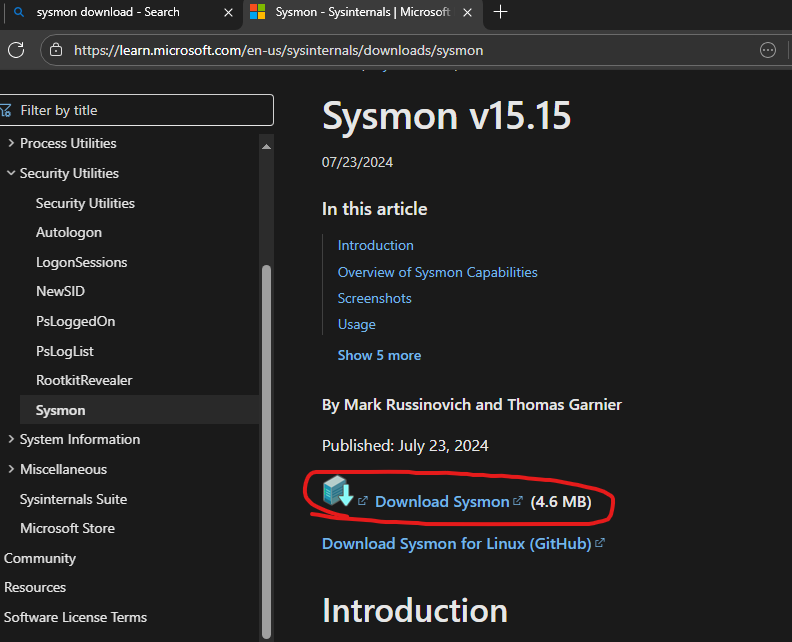This screenshot has height=642, width=792.
Task: Open Download Sysmon for Linux (GitHub)
Action: pyautogui.click(x=457, y=544)
